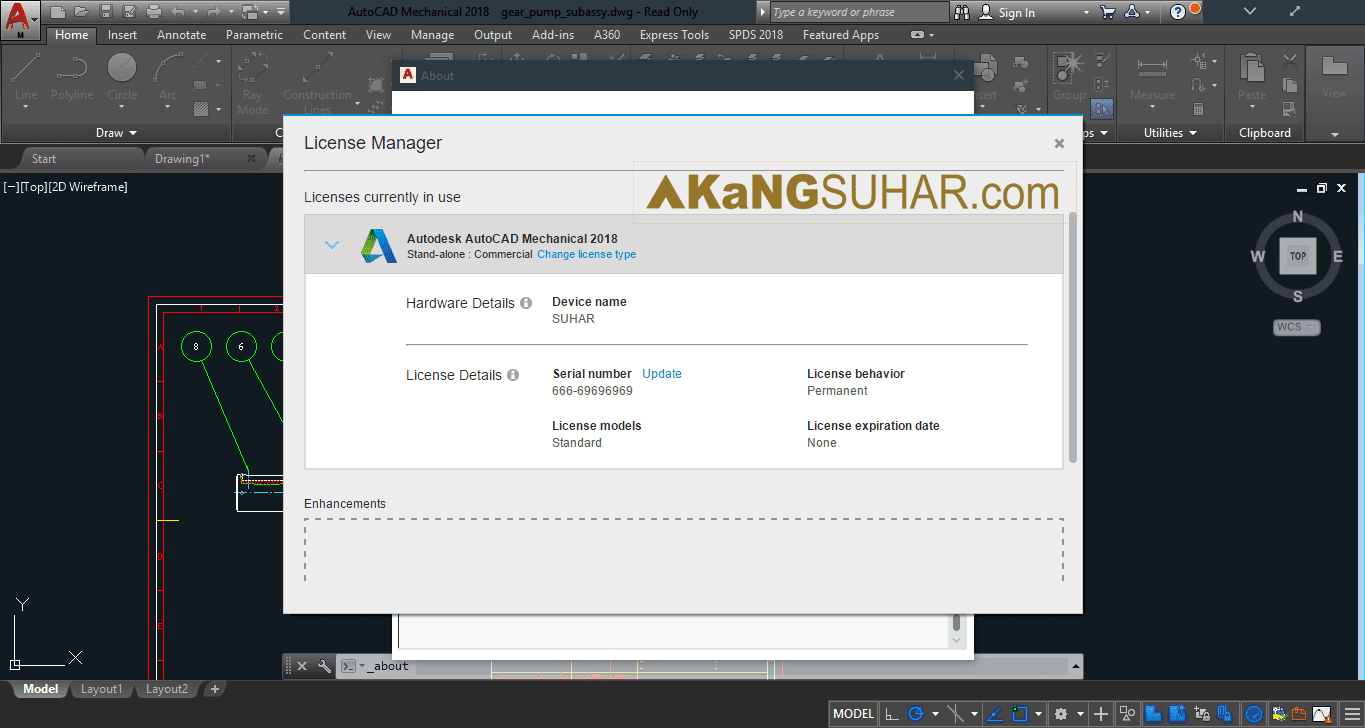Toggle MODEL space button in status bar
Image resolution: width=1365 pixels, height=728 pixels.
coord(853,714)
